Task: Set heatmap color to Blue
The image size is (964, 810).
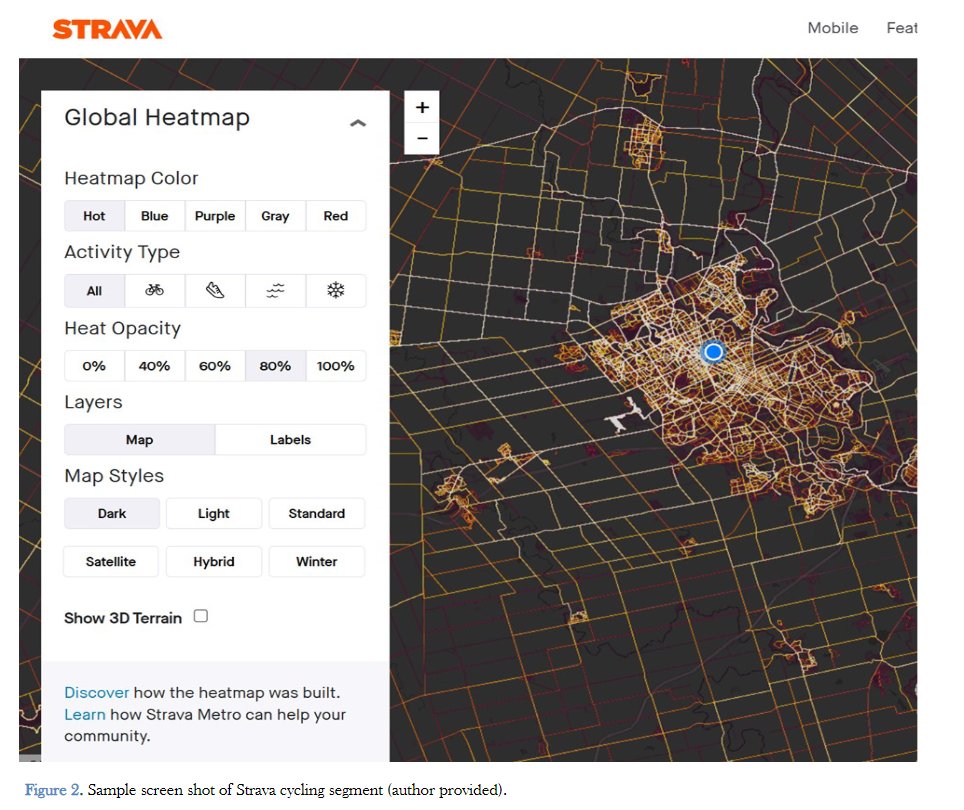Action: [154, 216]
